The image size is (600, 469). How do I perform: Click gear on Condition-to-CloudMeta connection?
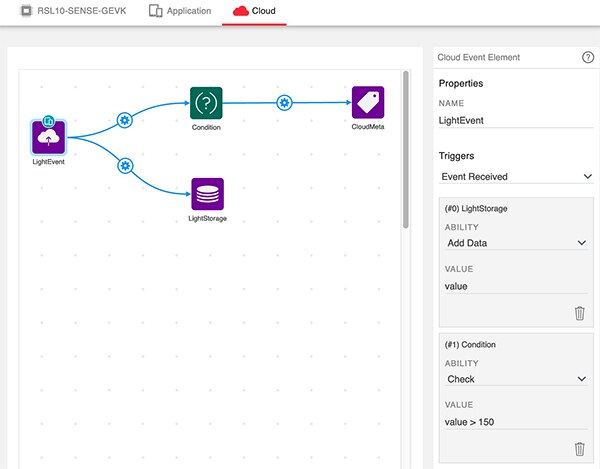click(284, 102)
